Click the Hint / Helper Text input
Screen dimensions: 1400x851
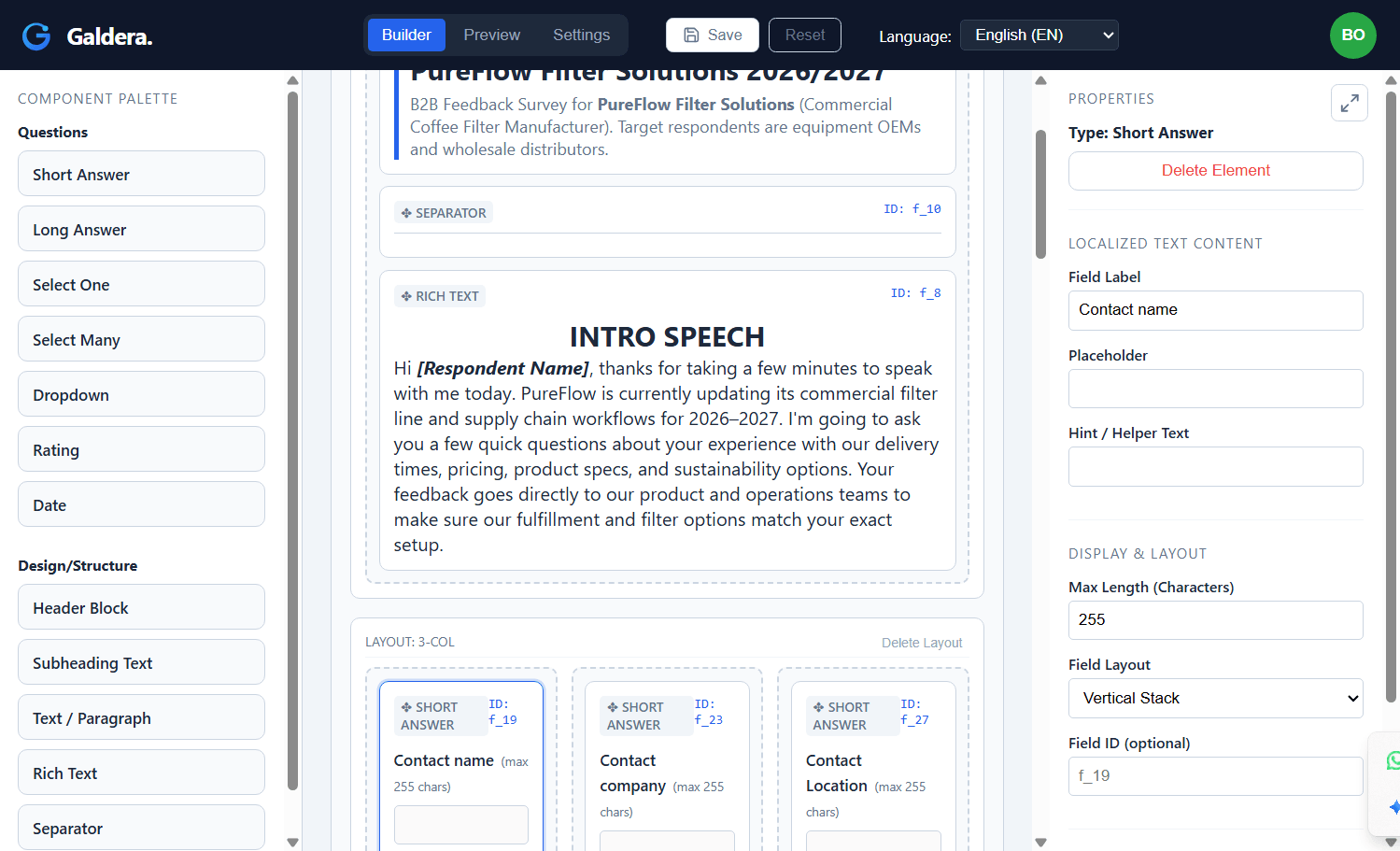coord(1215,466)
